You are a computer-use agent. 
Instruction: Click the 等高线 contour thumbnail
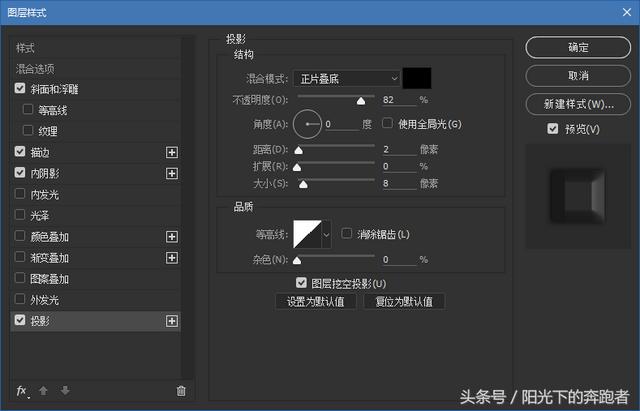[307, 234]
